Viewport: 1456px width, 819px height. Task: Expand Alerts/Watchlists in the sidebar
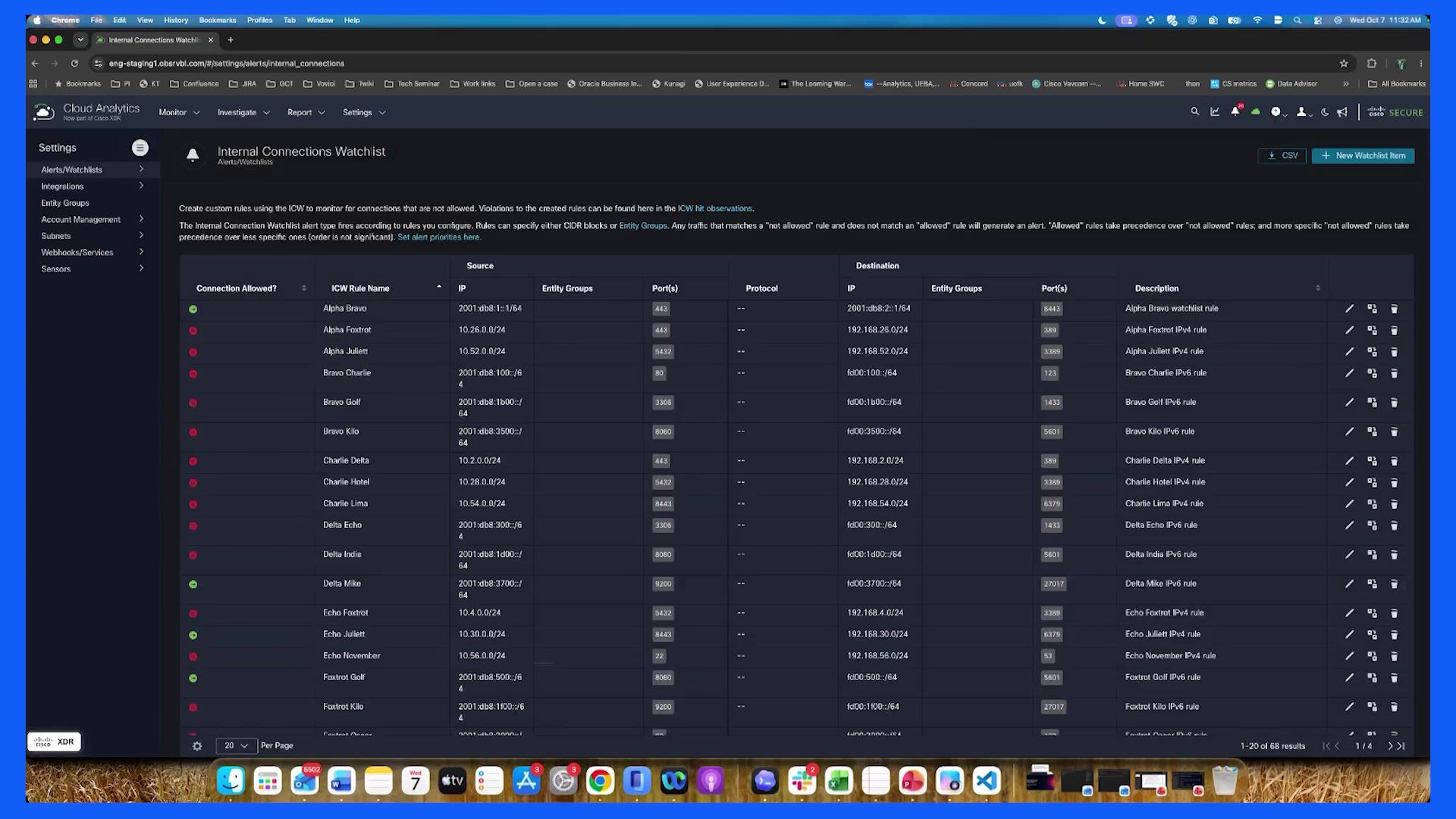(x=93, y=170)
